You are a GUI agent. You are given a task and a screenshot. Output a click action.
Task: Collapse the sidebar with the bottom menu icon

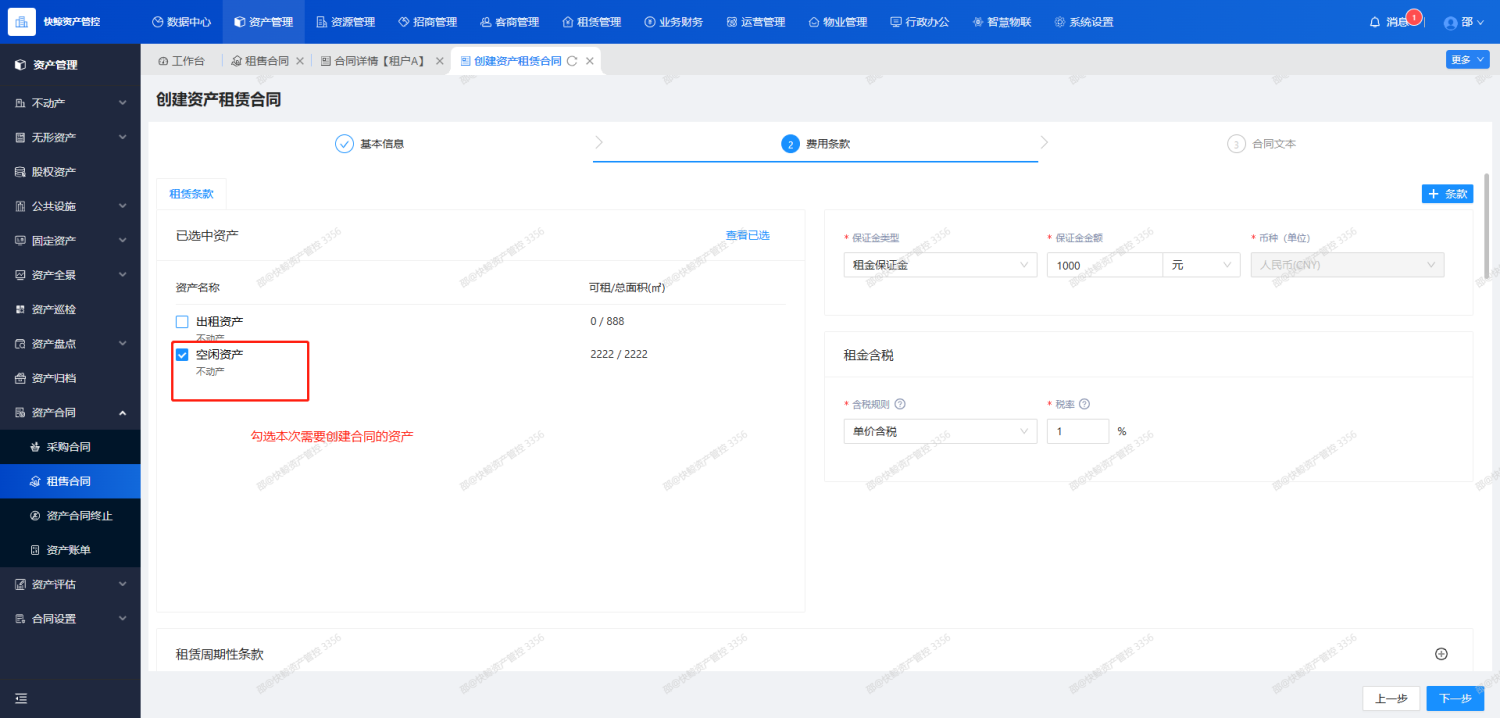coord(21,698)
